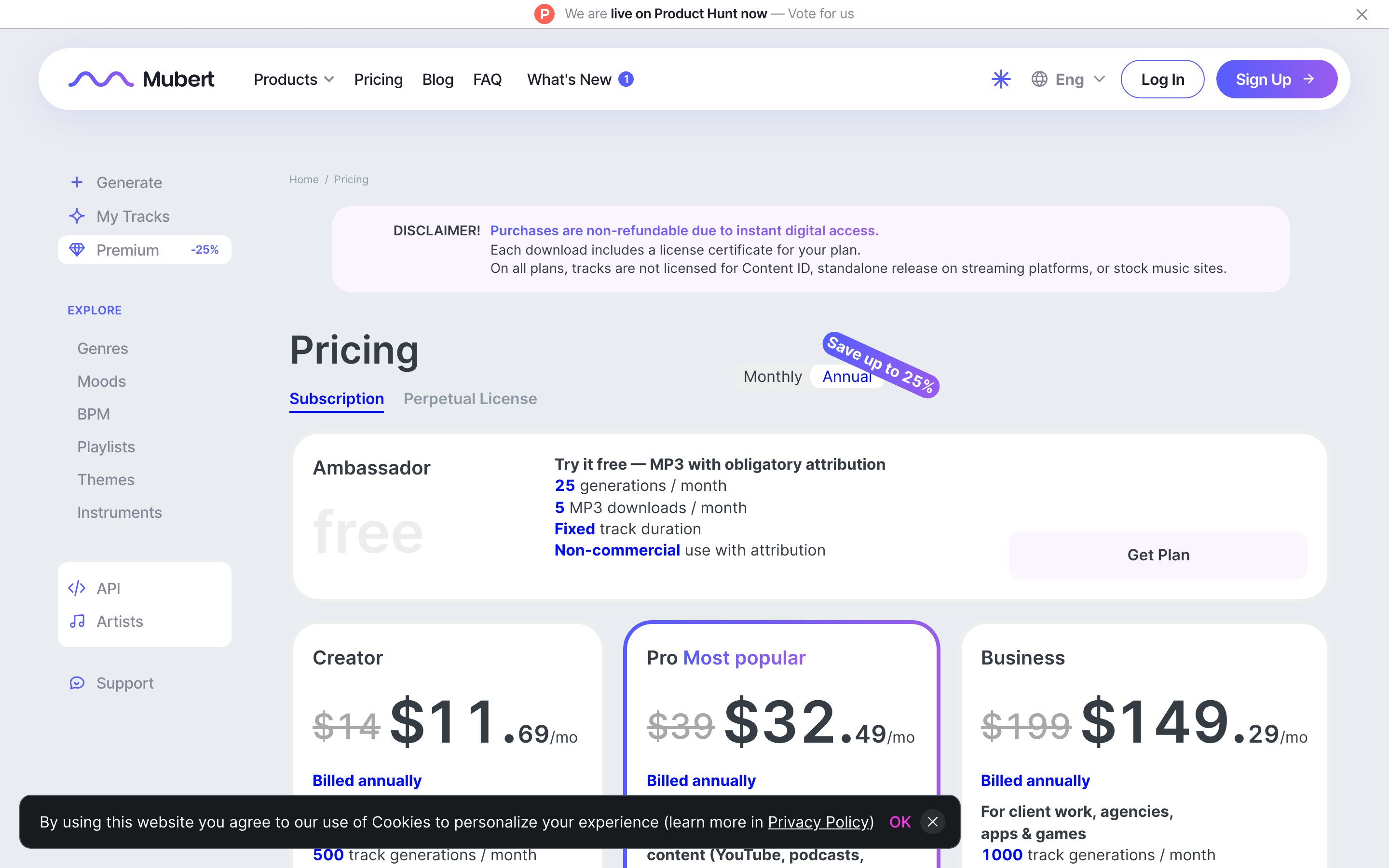The height and width of the screenshot is (868, 1389).
Task: Open Themes under Explore
Action: (x=106, y=479)
